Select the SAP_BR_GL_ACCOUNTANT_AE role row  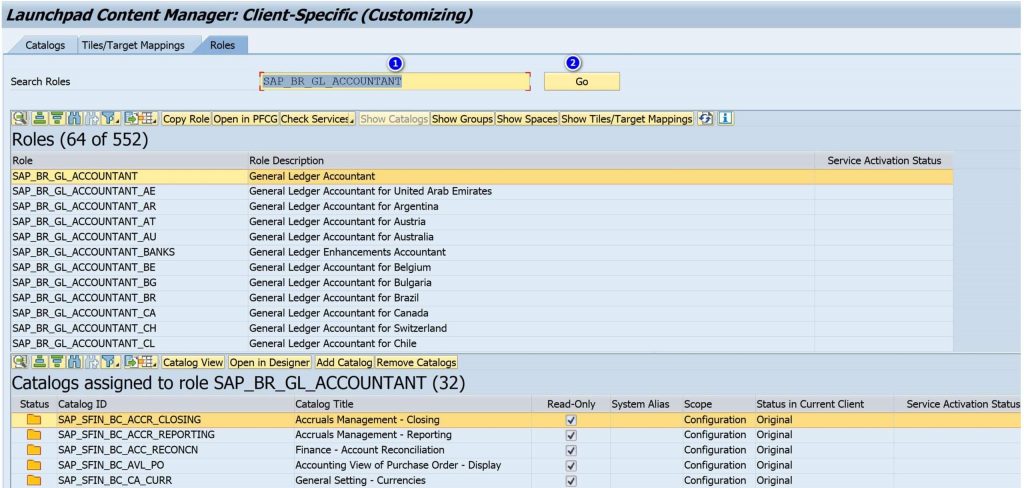tap(481, 191)
